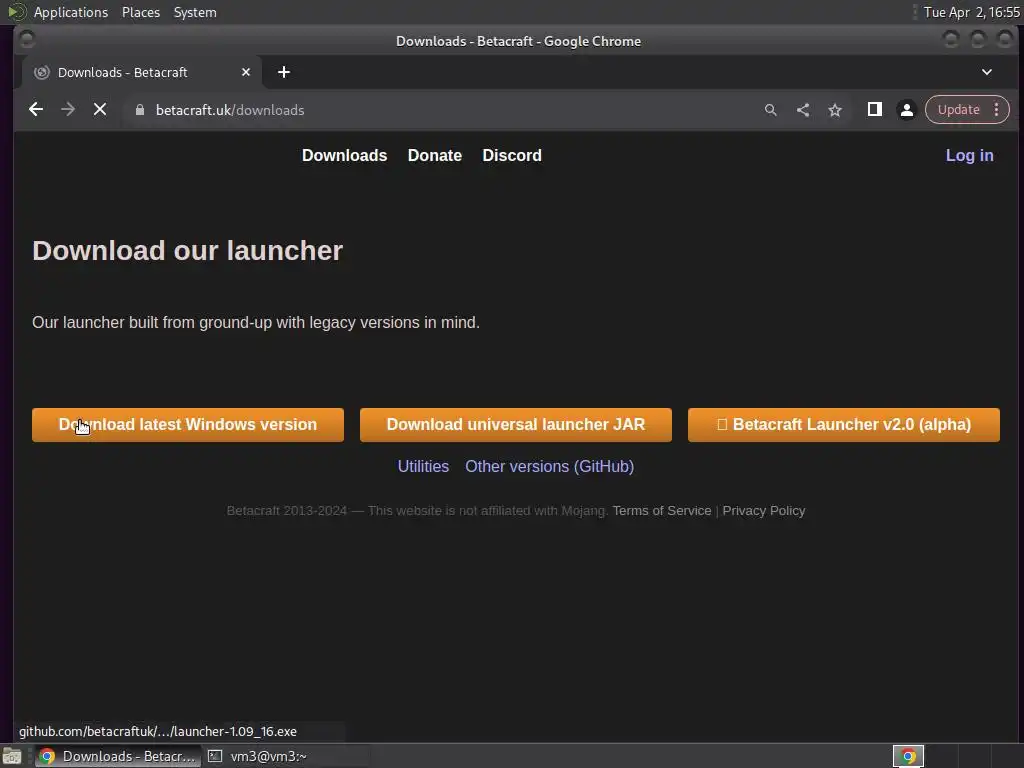View site security lock information
This screenshot has width=1024, height=768.
coord(139,110)
